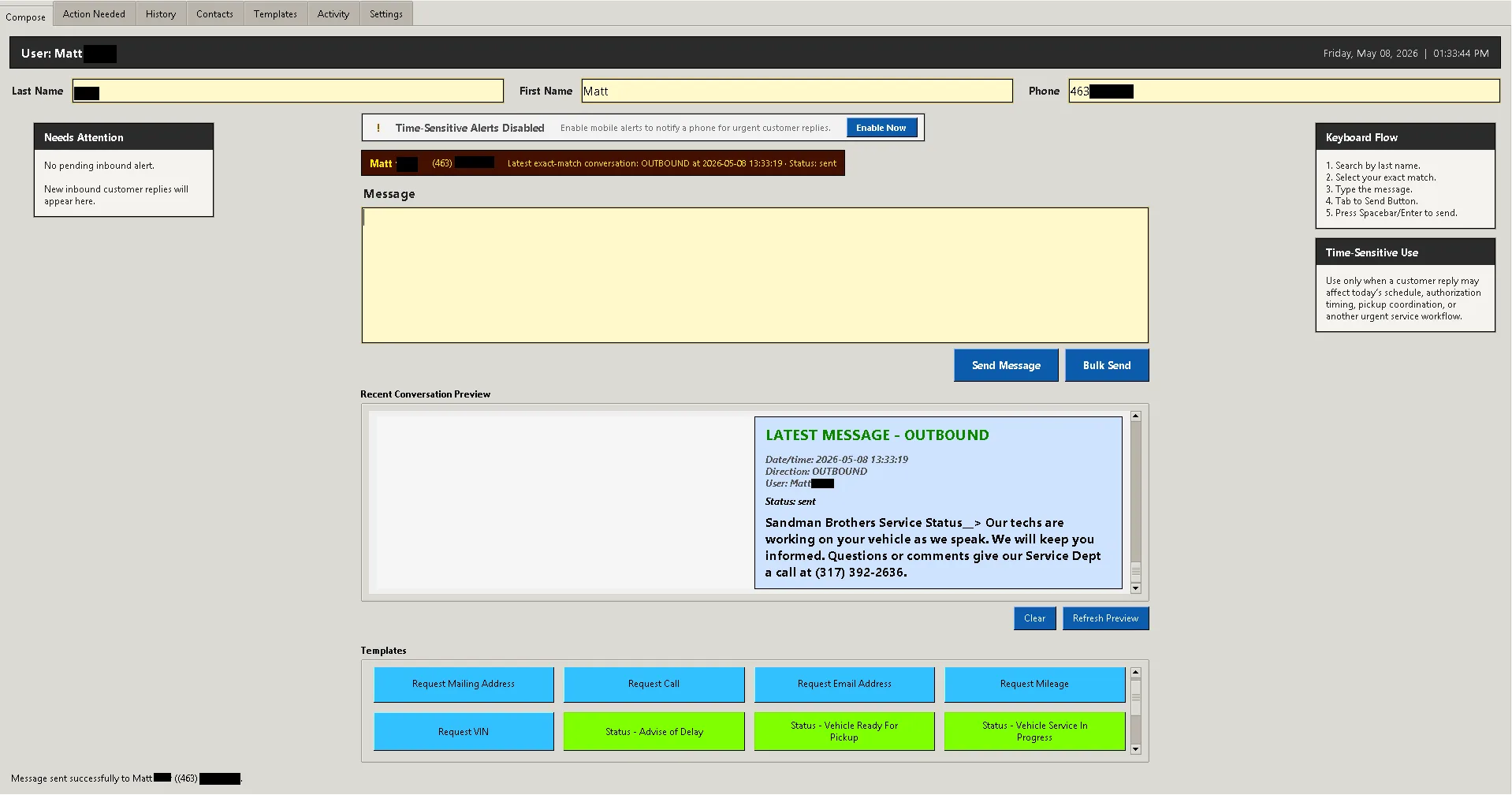Screen dimensions: 1512x795
Task: Click the 'Status: sent' line in preview
Action: (790, 502)
